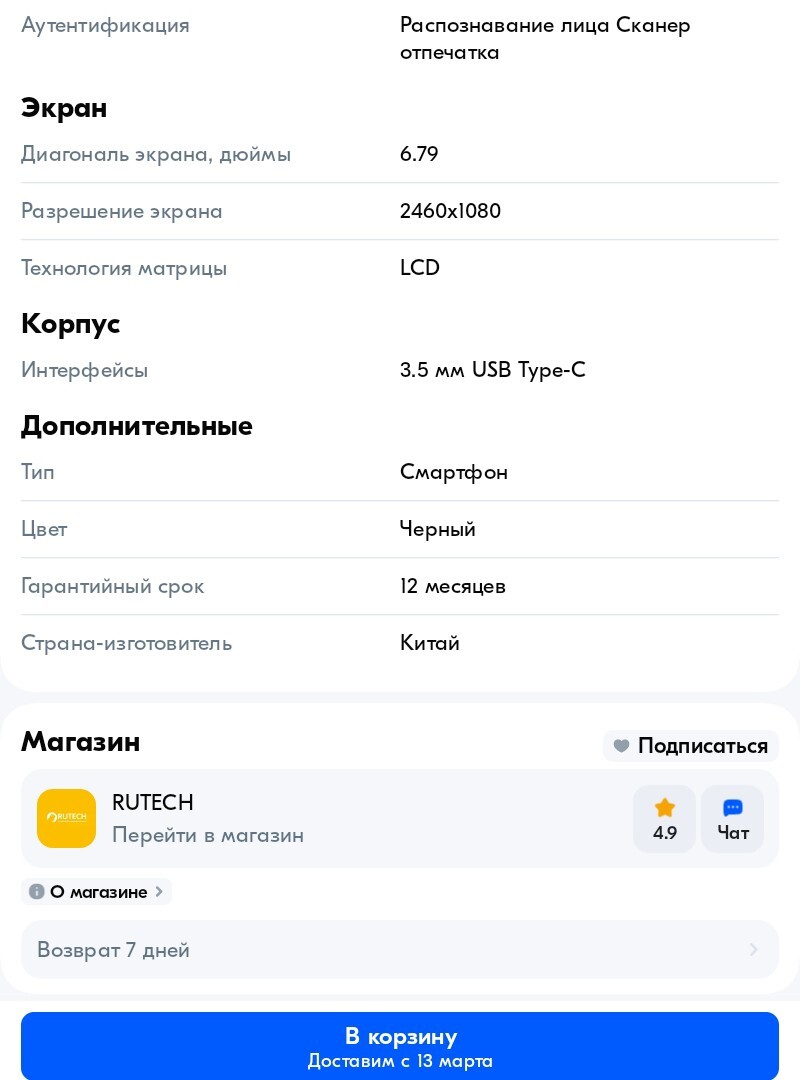Select the screen resolution value 2460x1080
800x1080 pixels.
coord(451,211)
